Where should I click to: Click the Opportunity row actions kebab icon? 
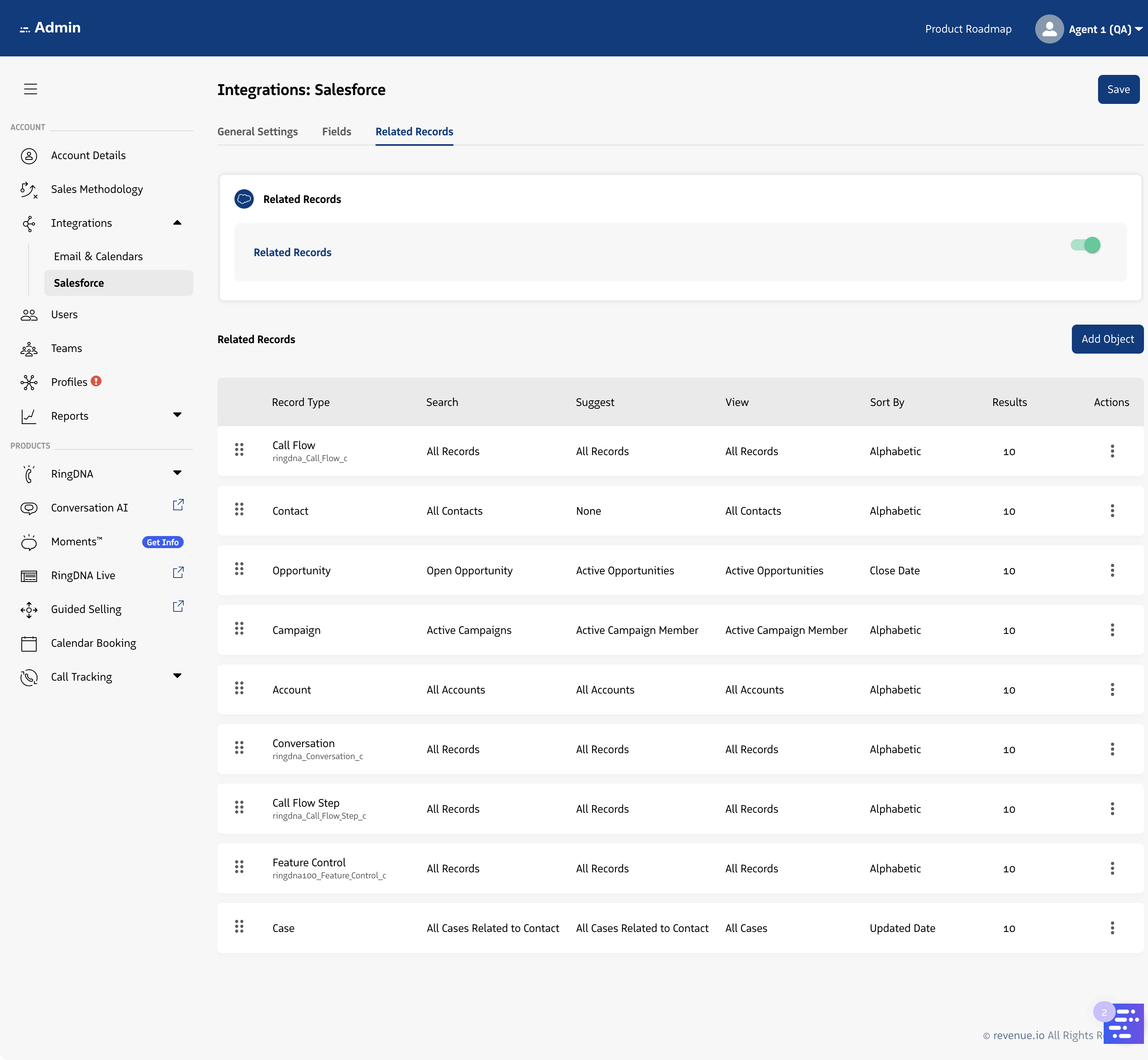(1112, 570)
